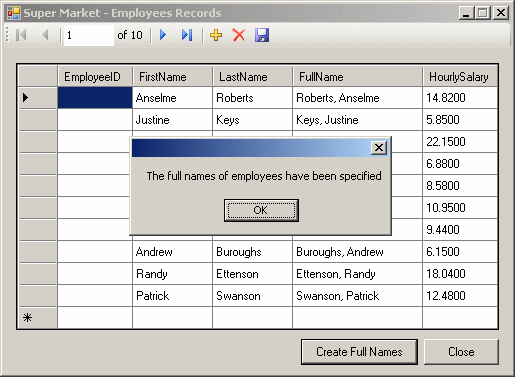Click the FullName cell 'Buroughs, Andrew'

coord(357,252)
